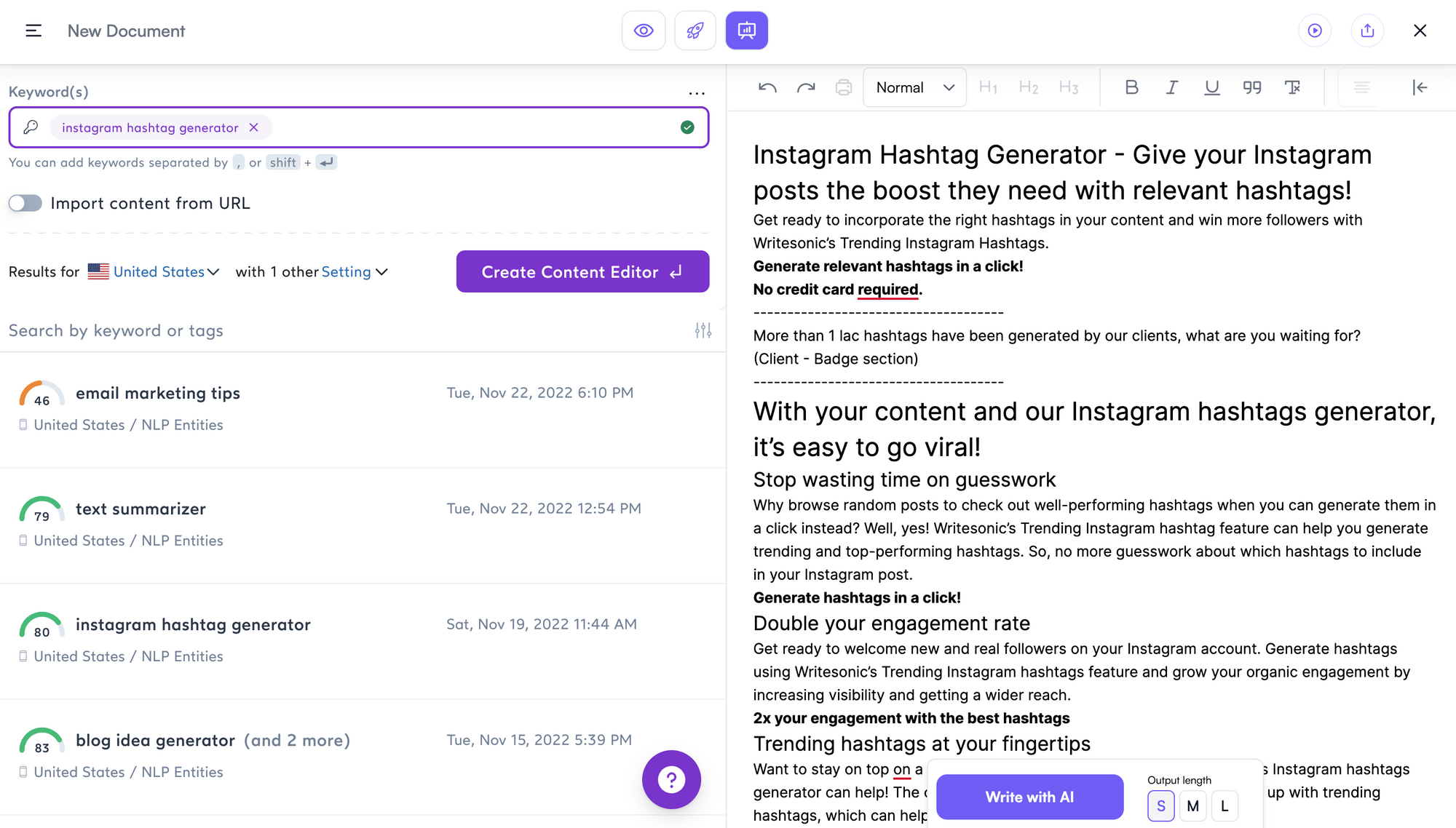Click the print icon in toolbar
The width and height of the screenshot is (1456, 828).
pyautogui.click(x=844, y=87)
